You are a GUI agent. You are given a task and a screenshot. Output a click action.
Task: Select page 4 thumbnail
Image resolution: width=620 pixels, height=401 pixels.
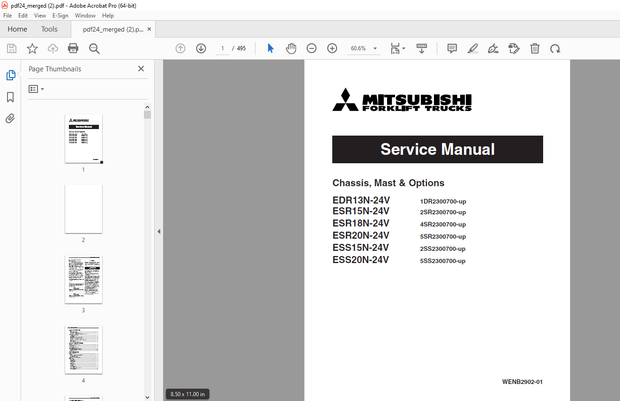coord(84,350)
